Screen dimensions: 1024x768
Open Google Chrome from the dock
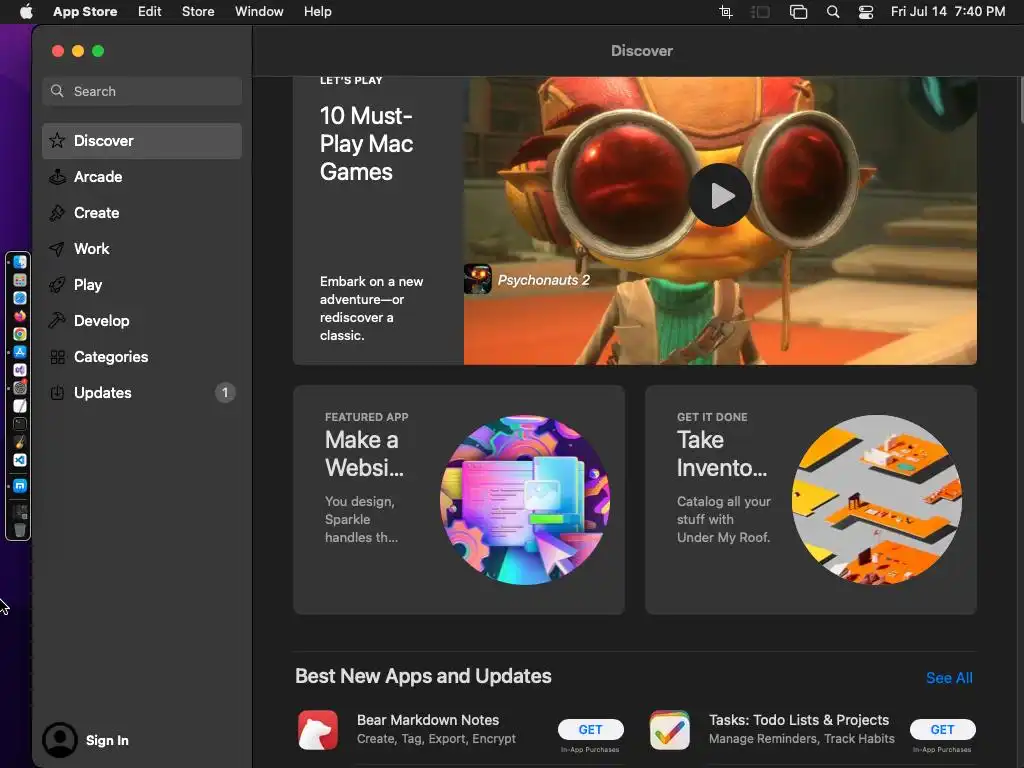[x=20, y=334]
